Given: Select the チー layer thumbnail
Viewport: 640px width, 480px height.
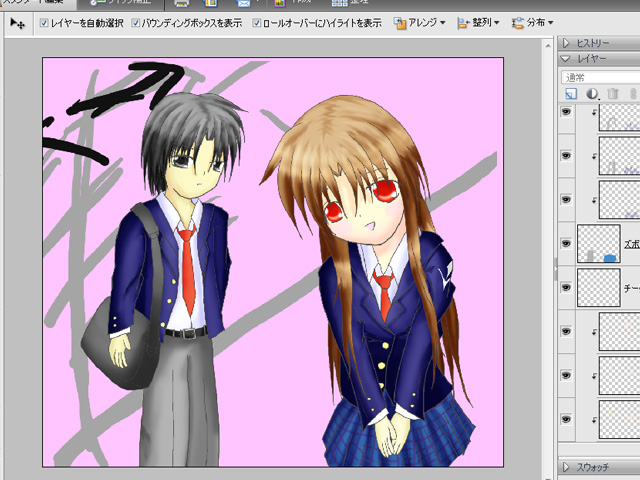Looking at the screenshot, I should [599, 287].
